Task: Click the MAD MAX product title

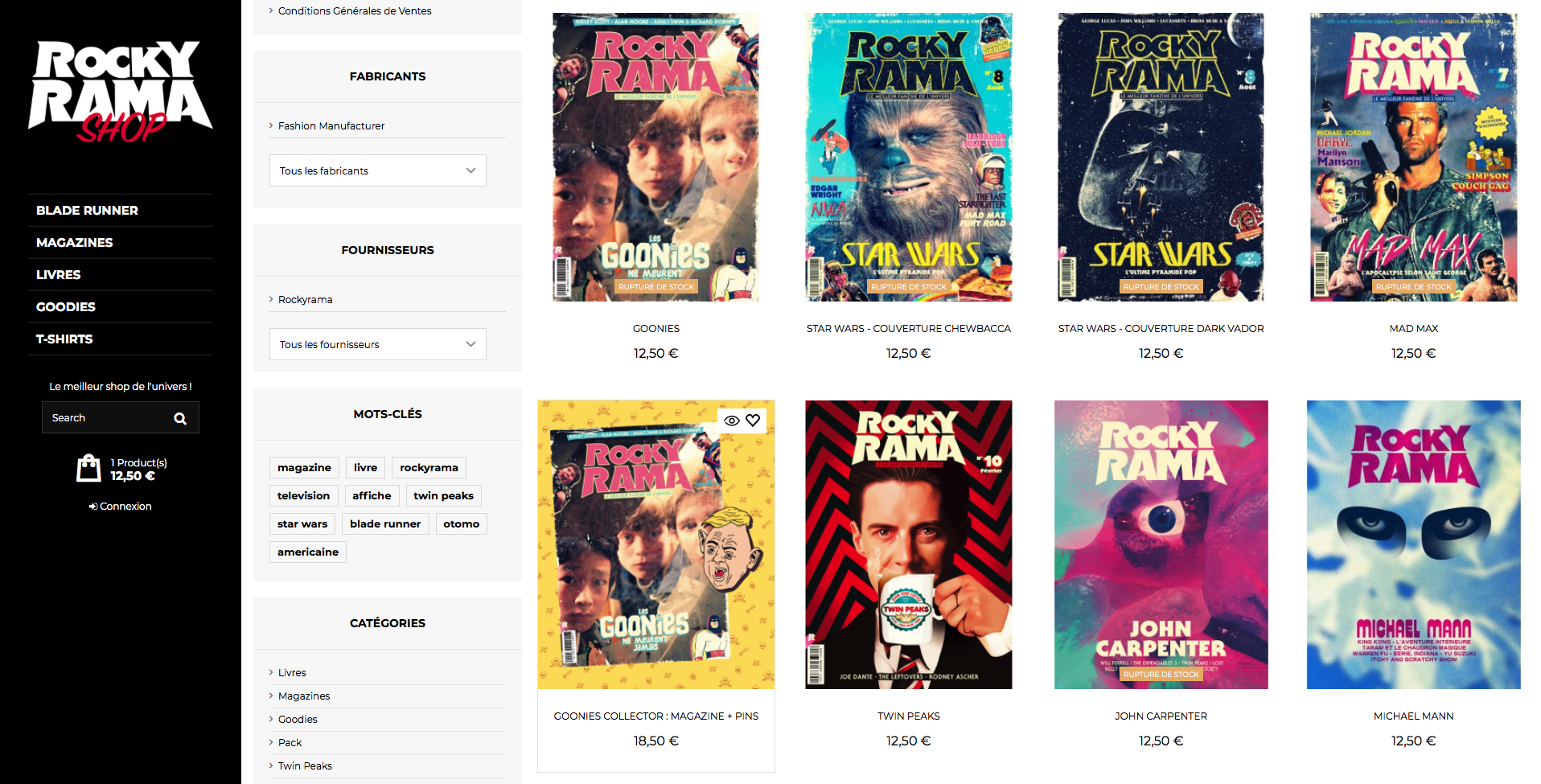Action: (1413, 328)
